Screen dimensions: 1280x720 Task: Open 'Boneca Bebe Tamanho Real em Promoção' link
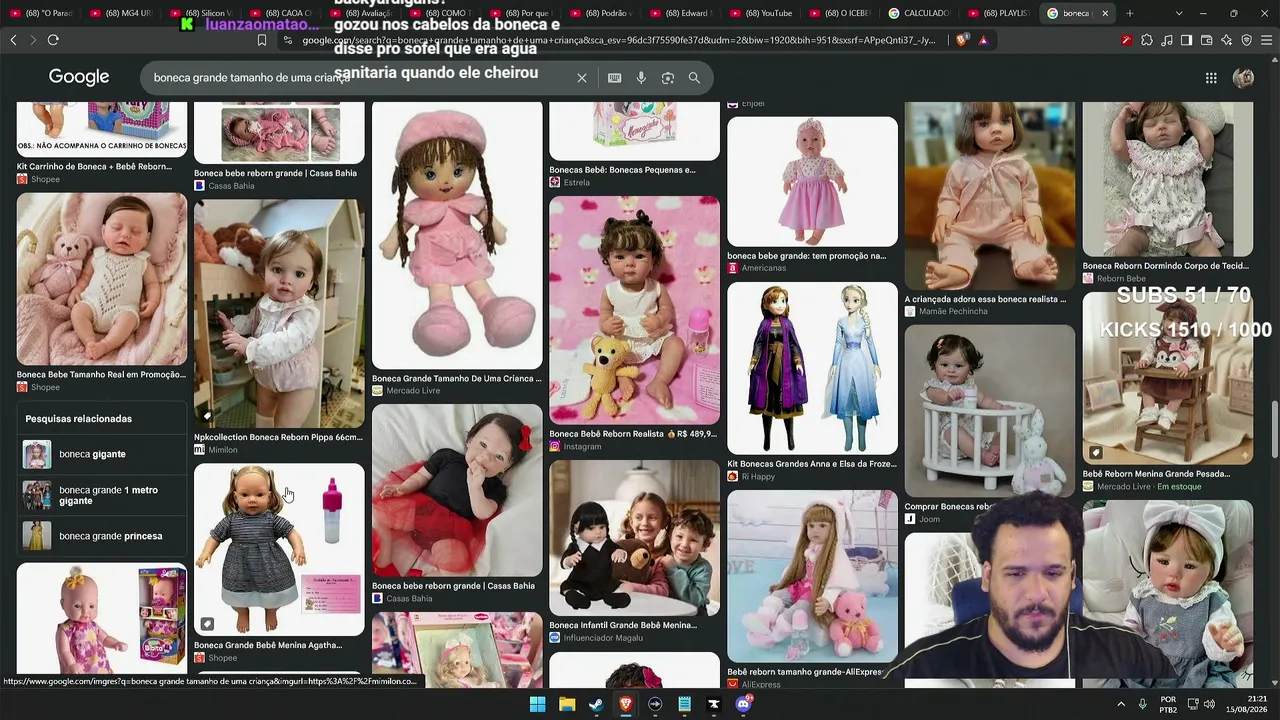[x=102, y=374]
